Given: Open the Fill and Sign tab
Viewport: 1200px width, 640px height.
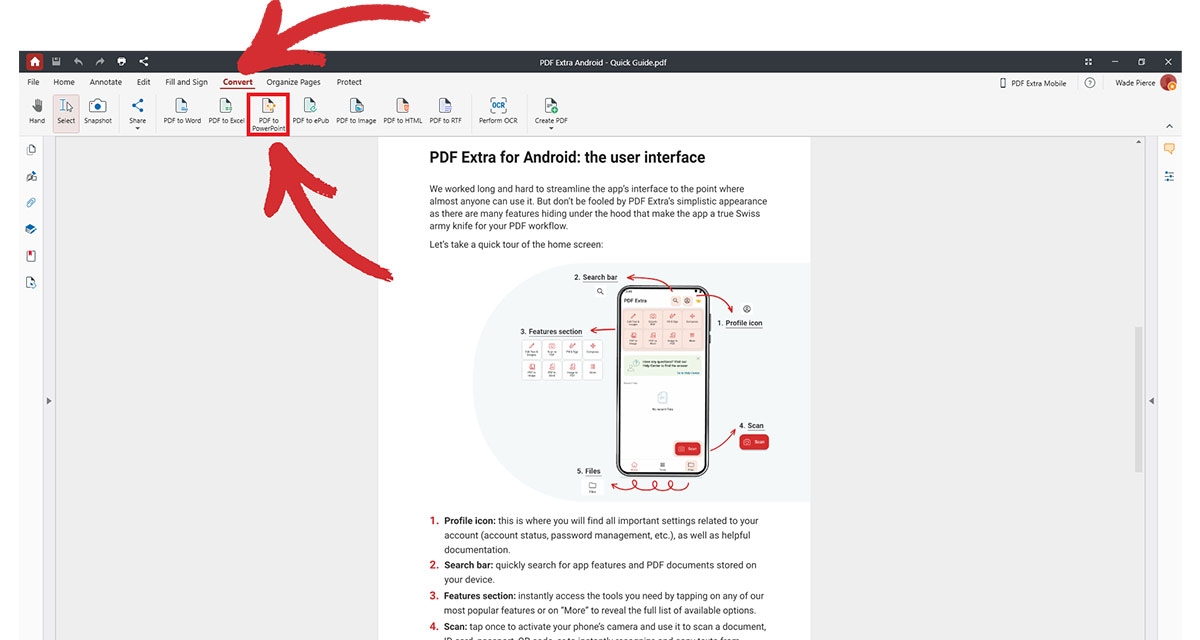Looking at the screenshot, I should pyautogui.click(x=187, y=82).
